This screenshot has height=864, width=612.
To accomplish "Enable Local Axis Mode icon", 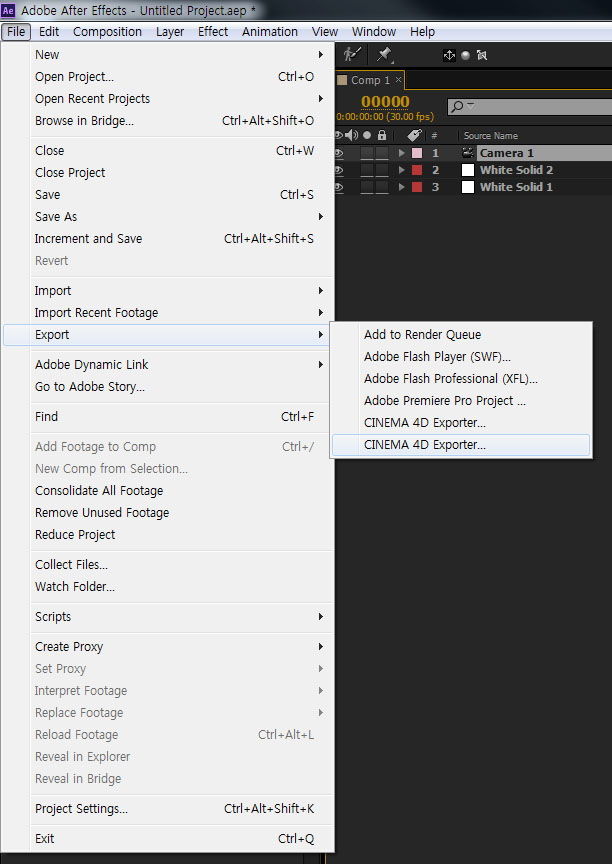I will coord(449,55).
